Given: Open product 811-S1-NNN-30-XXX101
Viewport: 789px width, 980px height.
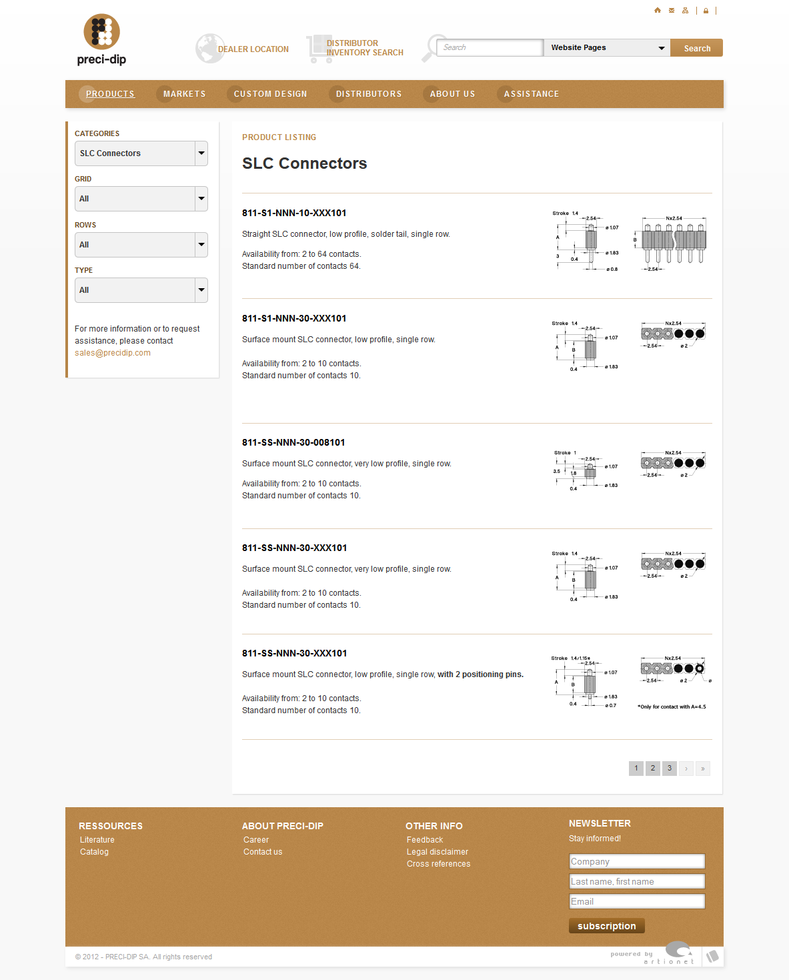Looking at the screenshot, I should pos(294,318).
